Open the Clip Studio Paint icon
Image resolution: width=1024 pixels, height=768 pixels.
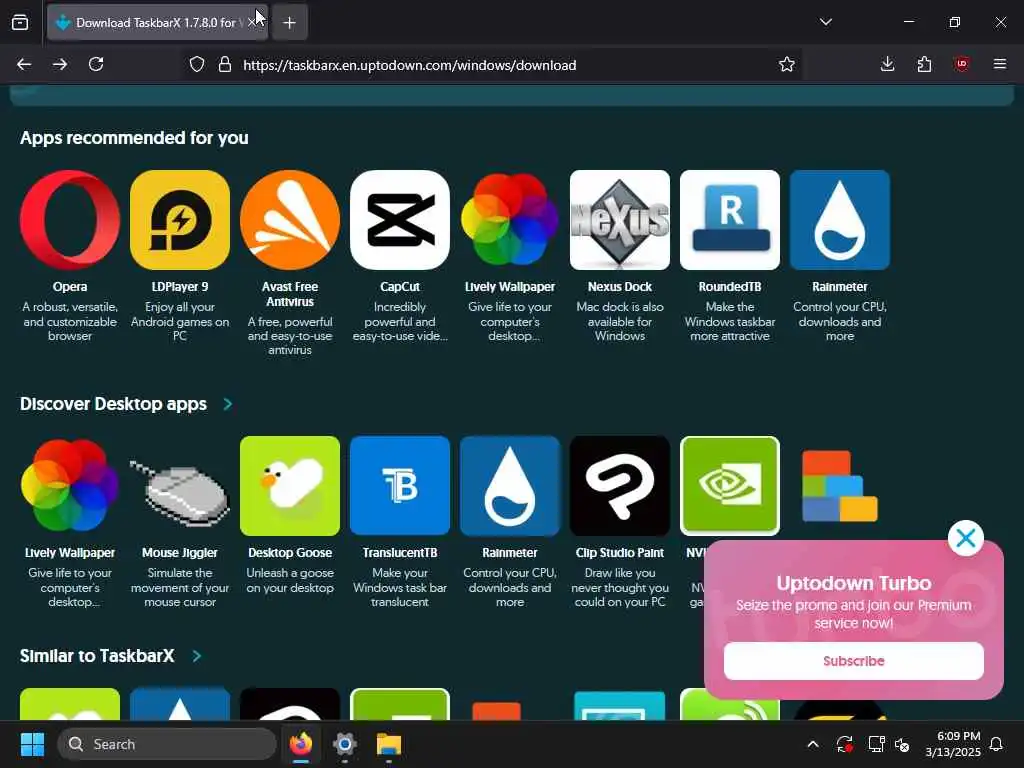[x=620, y=486]
